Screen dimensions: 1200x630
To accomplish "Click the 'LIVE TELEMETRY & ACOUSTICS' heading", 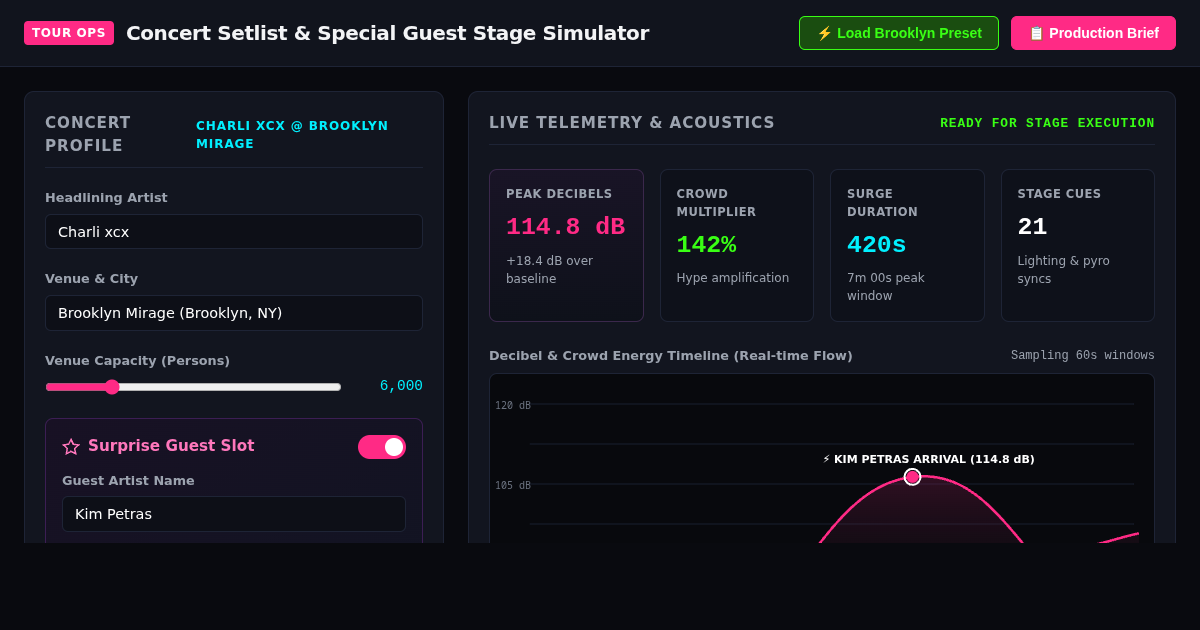I will click(632, 123).
